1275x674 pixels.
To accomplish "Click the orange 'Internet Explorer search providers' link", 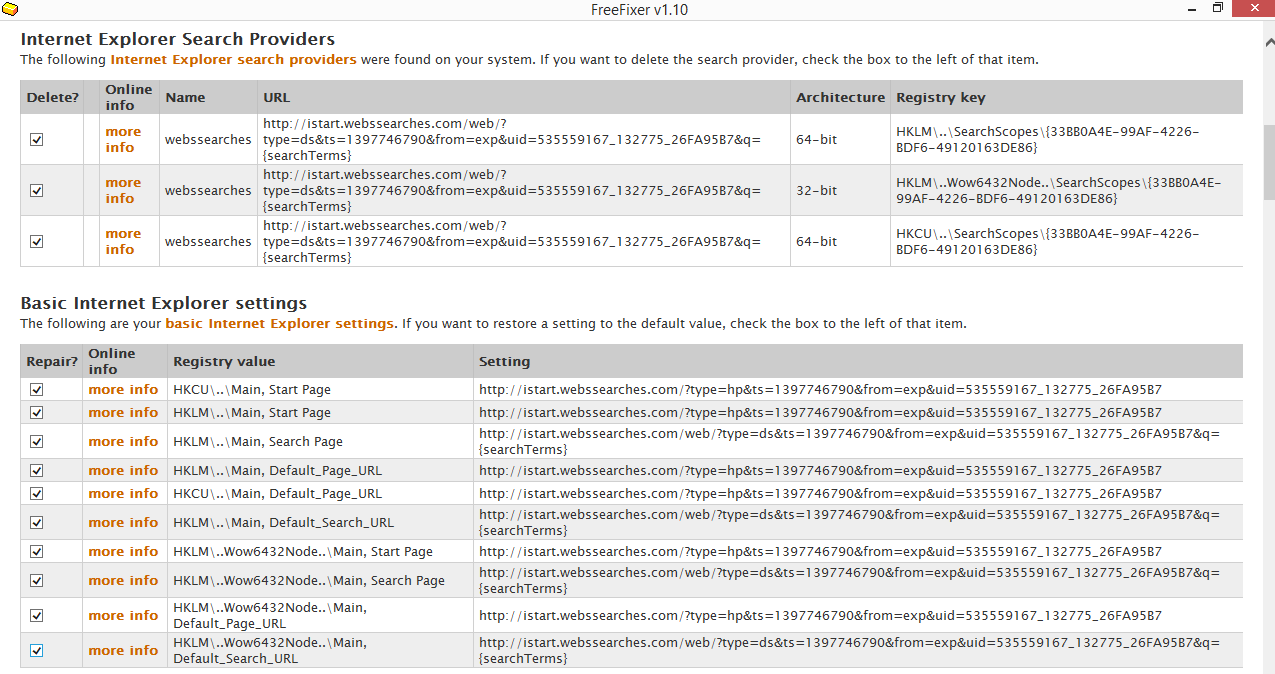I will [233, 60].
